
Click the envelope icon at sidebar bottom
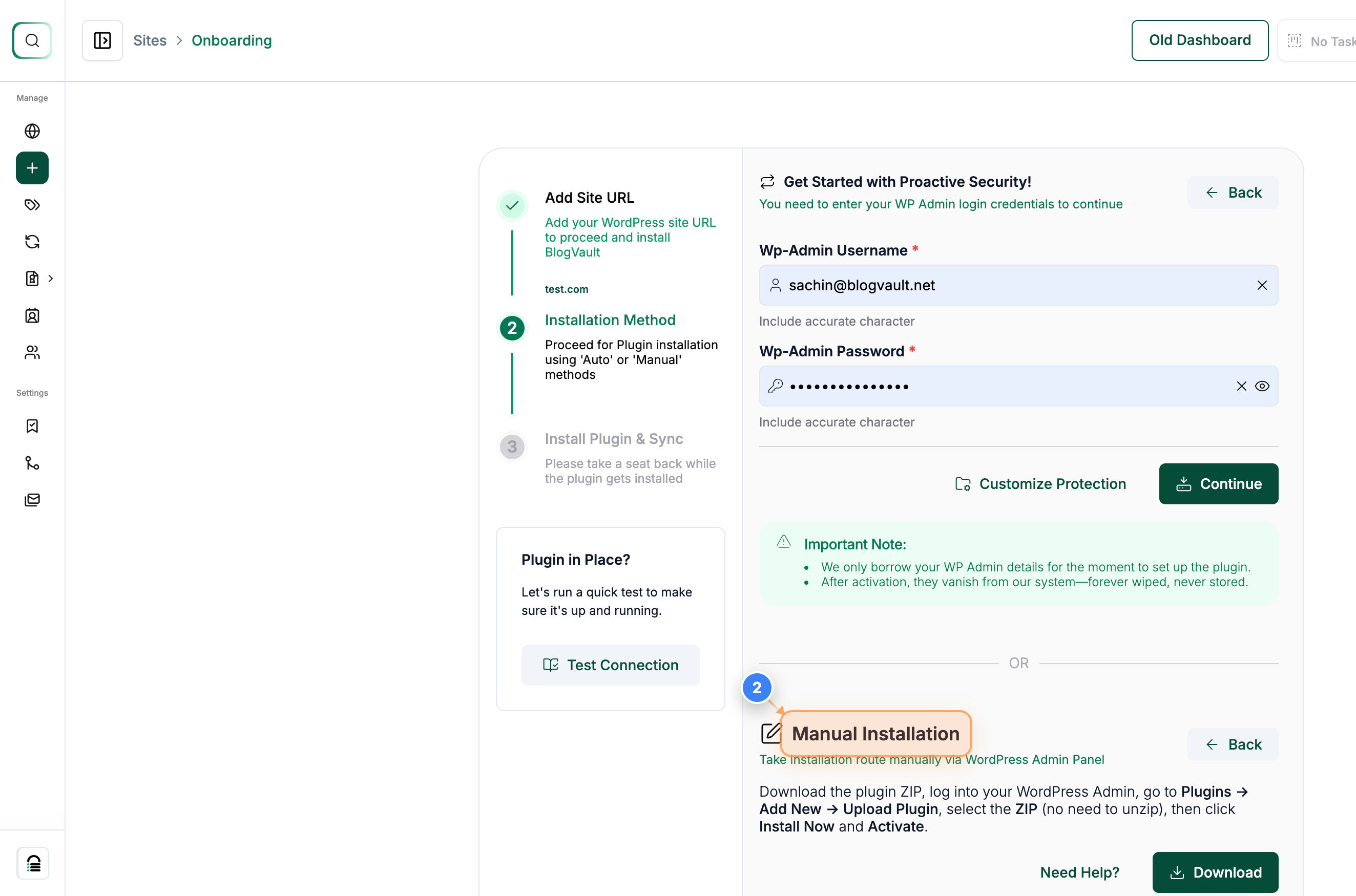(x=32, y=499)
